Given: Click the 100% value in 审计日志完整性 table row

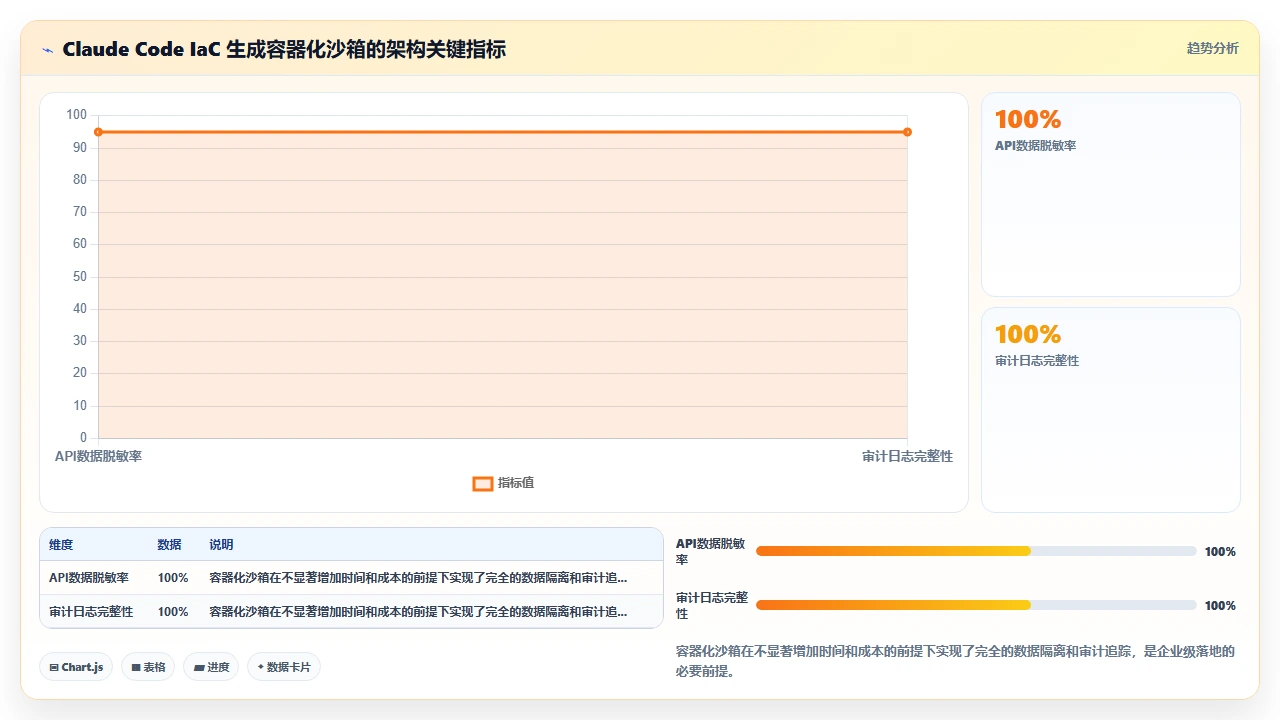Looking at the screenshot, I should click(x=173, y=612).
